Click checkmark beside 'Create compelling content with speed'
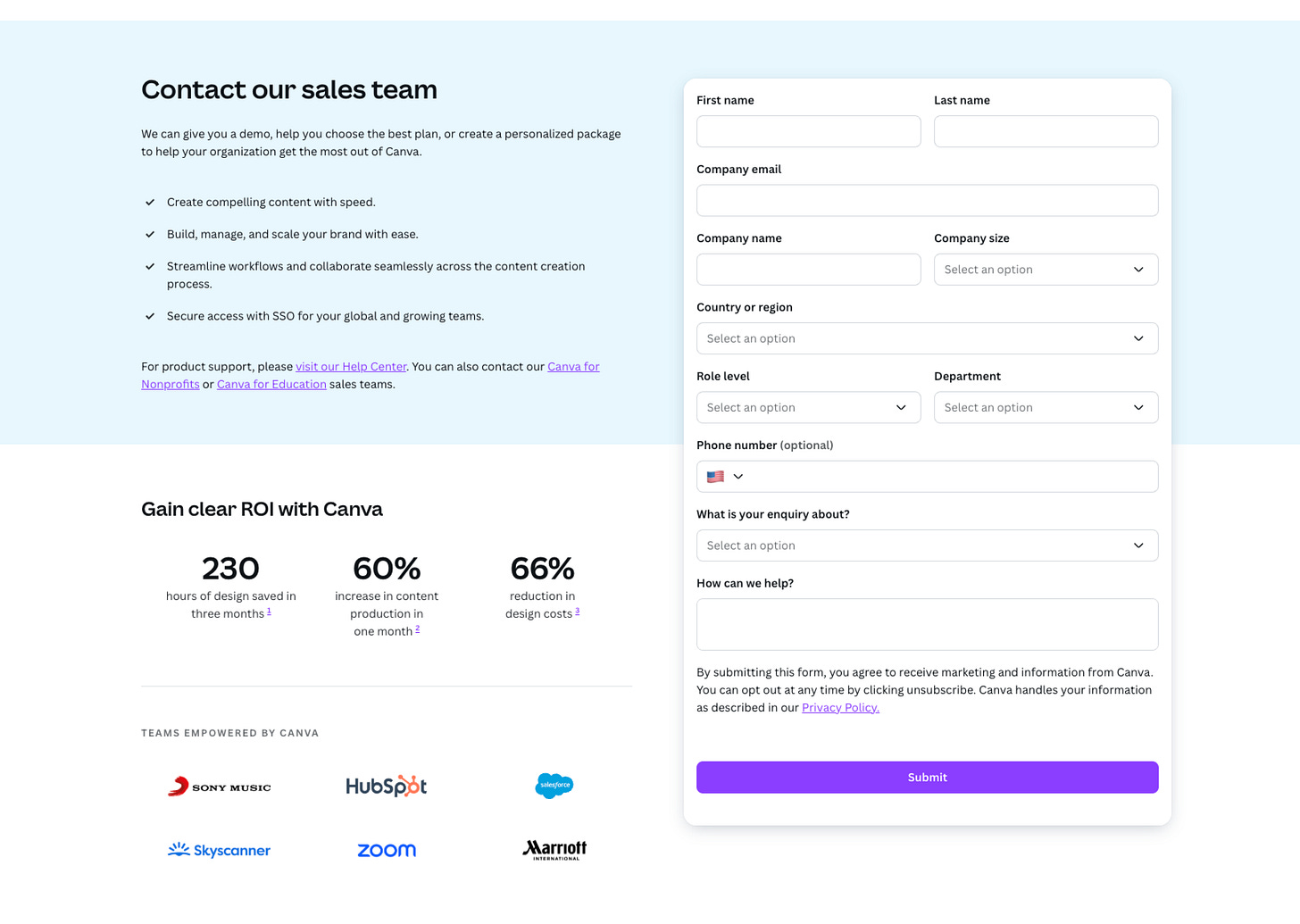Image resolution: width=1300 pixels, height=924 pixels. click(150, 203)
